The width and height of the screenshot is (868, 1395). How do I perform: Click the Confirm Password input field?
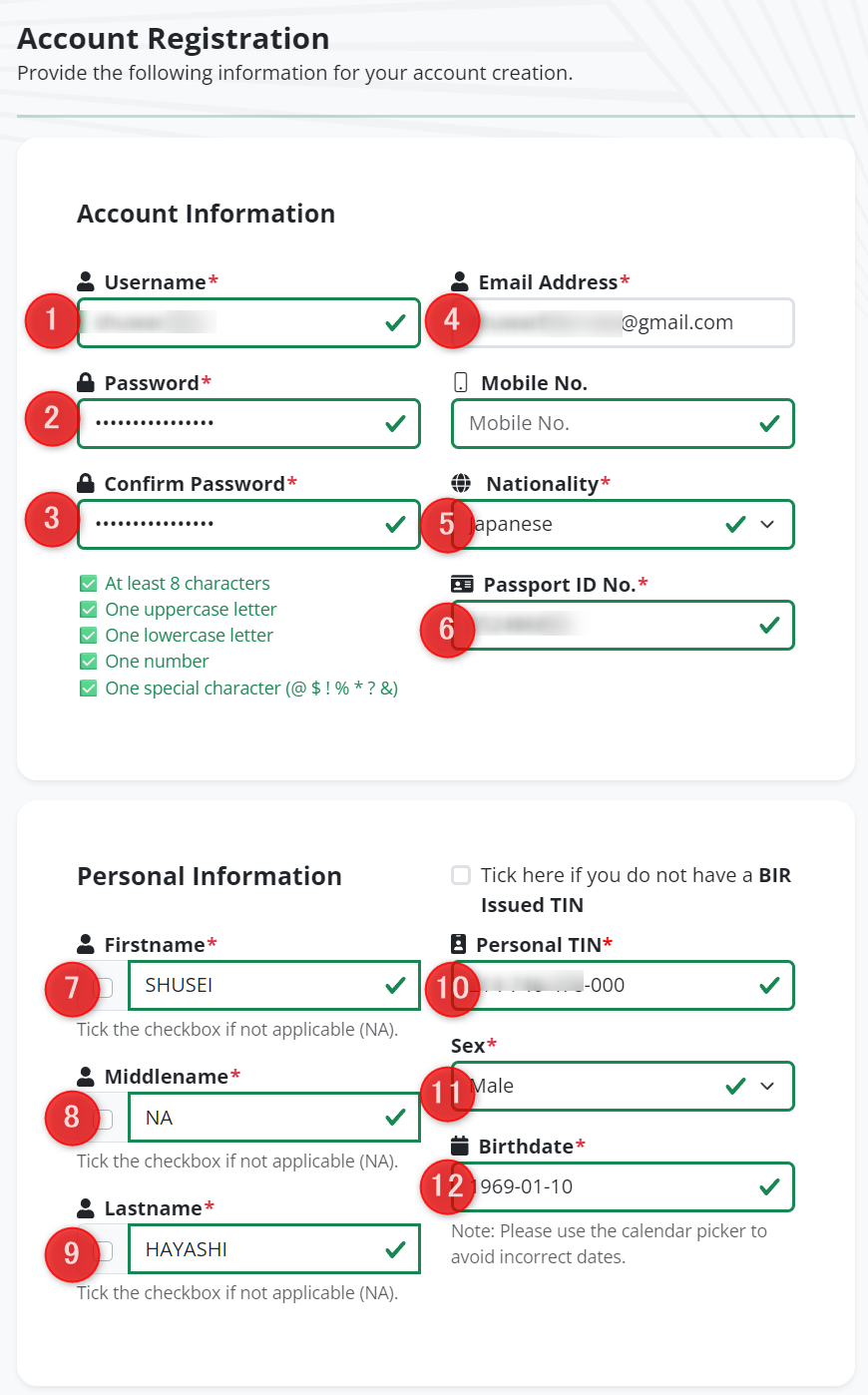(248, 524)
